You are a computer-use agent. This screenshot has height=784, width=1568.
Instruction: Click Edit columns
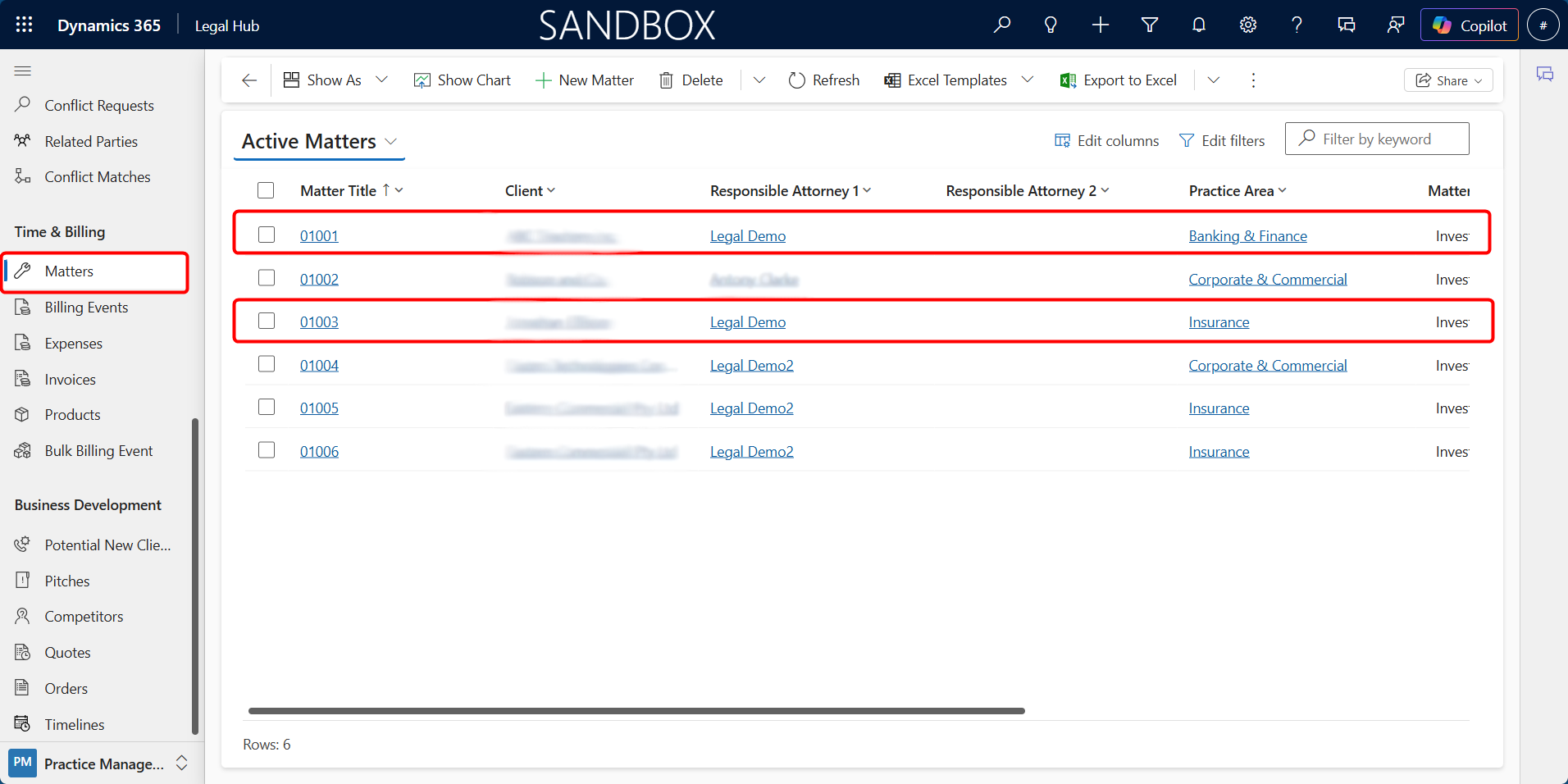point(1107,141)
